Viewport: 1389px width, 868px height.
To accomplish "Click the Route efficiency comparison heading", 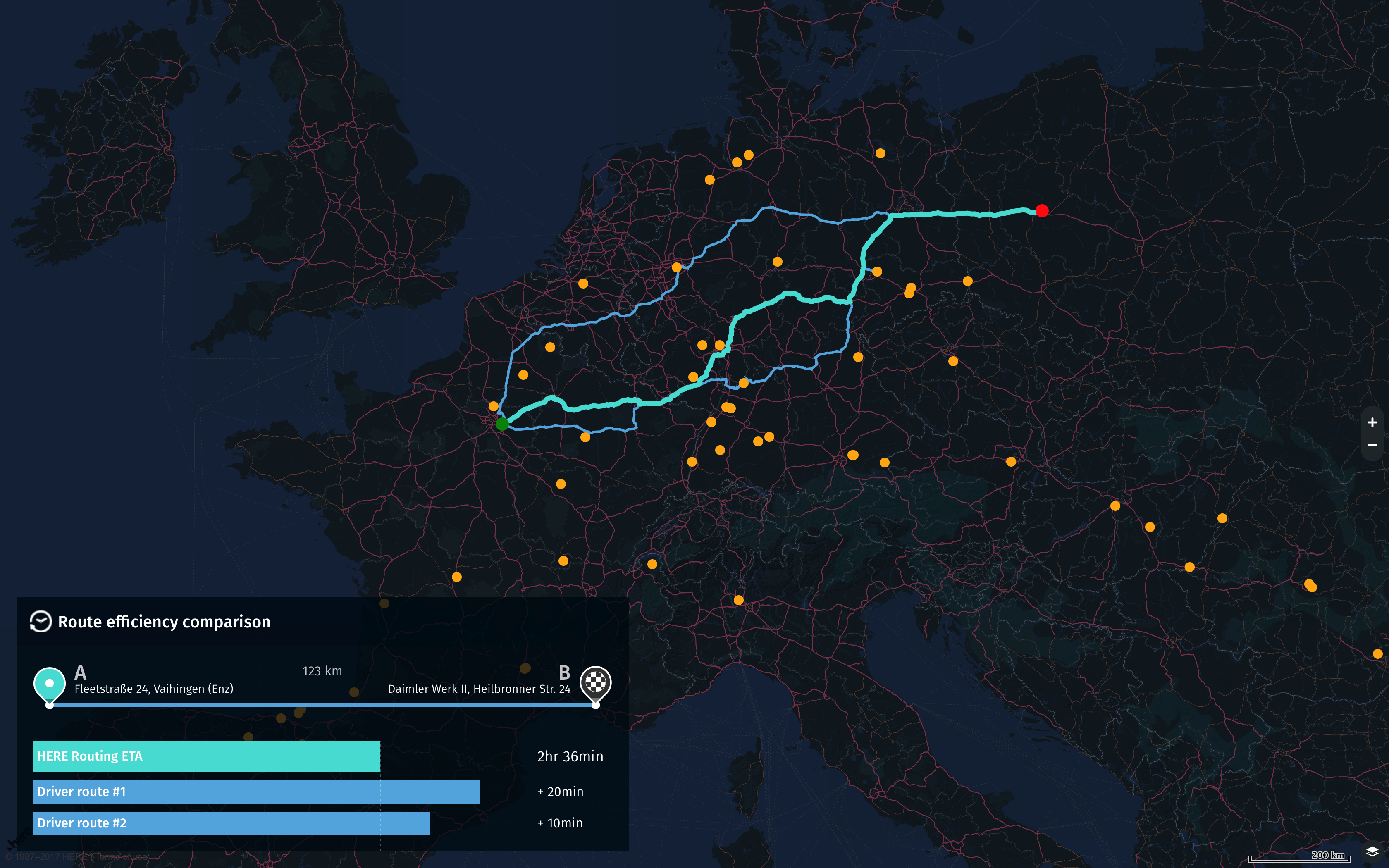I will pos(164,622).
